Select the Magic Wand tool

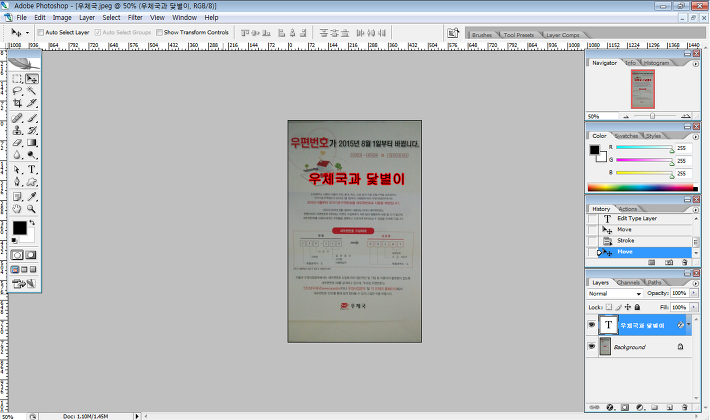click(x=32, y=91)
